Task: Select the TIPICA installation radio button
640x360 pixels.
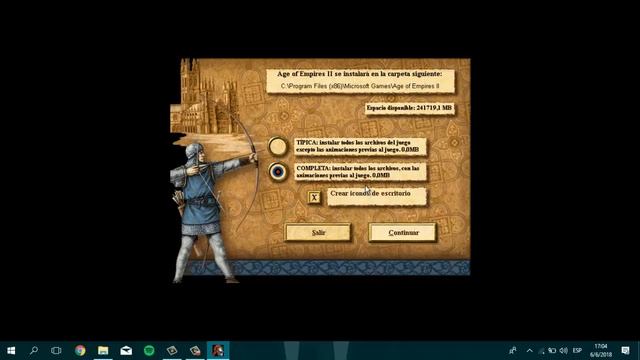Action: pos(278,147)
